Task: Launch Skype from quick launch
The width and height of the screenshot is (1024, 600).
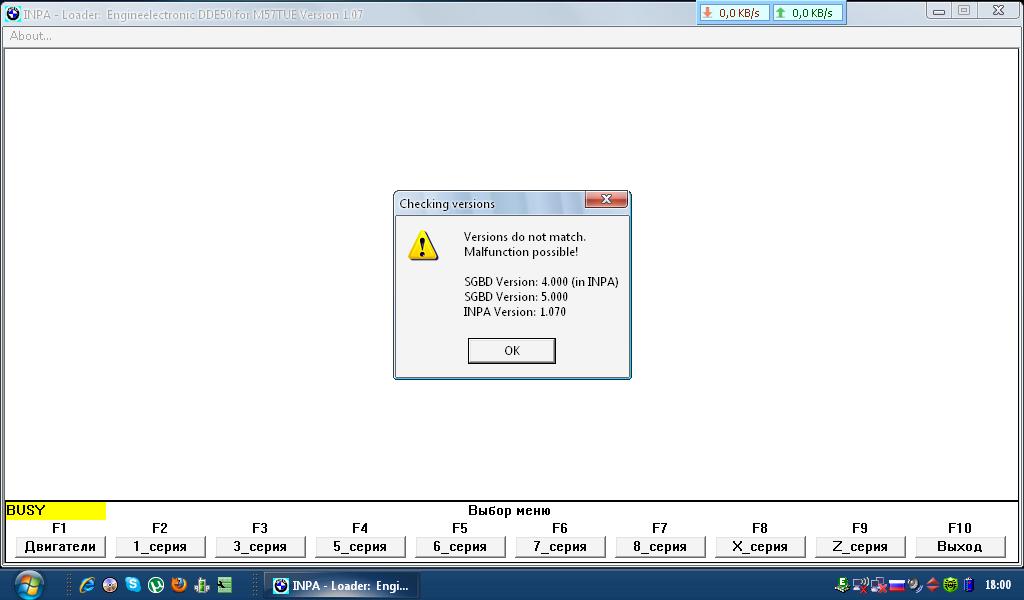Action: tap(133, 584)
